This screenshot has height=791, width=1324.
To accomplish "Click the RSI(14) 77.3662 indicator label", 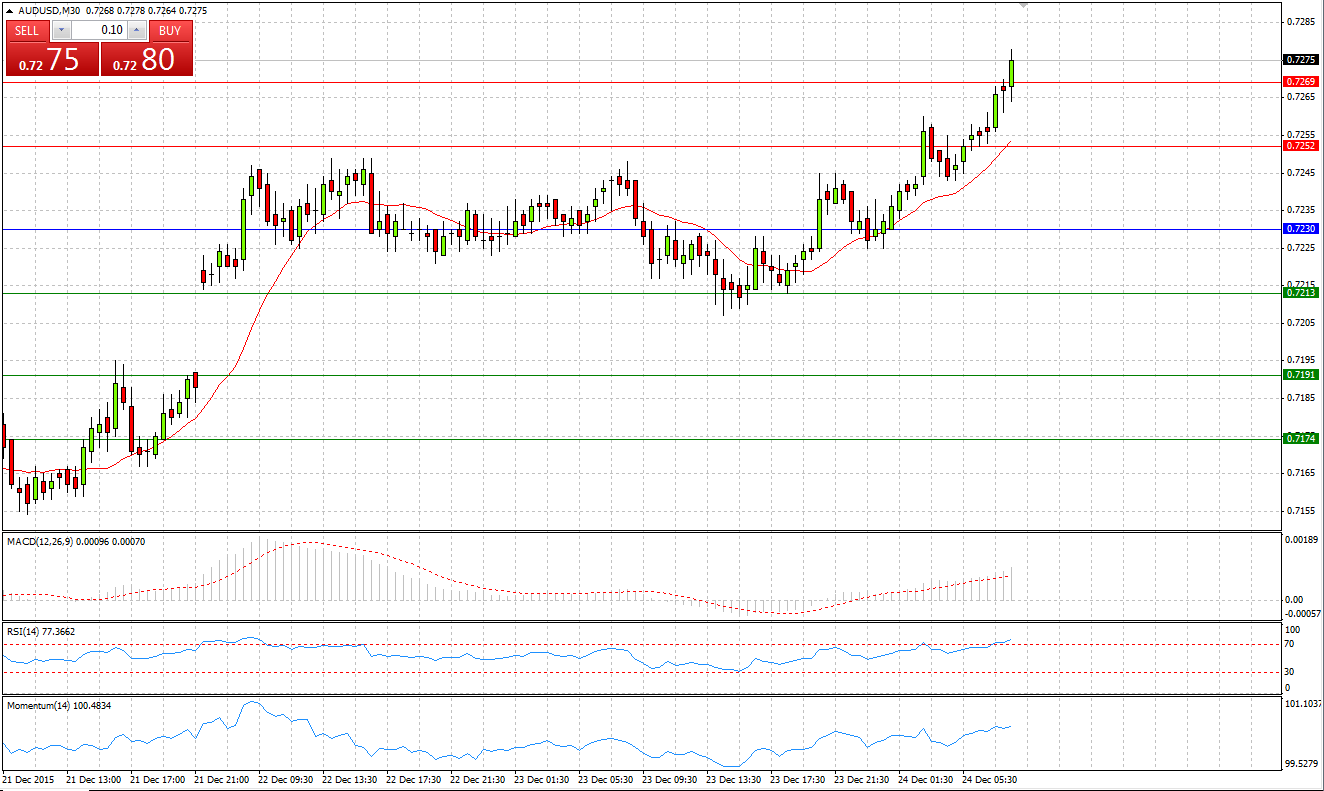I will coord(41,631).
